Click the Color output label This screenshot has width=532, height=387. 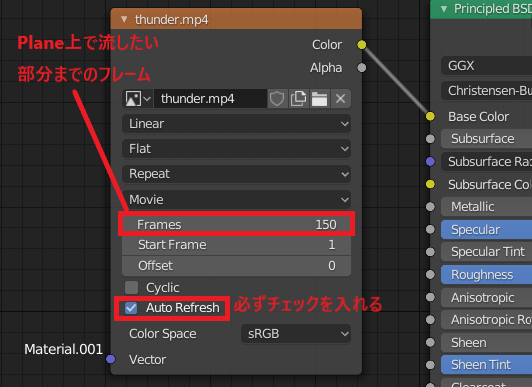point(327,45)
